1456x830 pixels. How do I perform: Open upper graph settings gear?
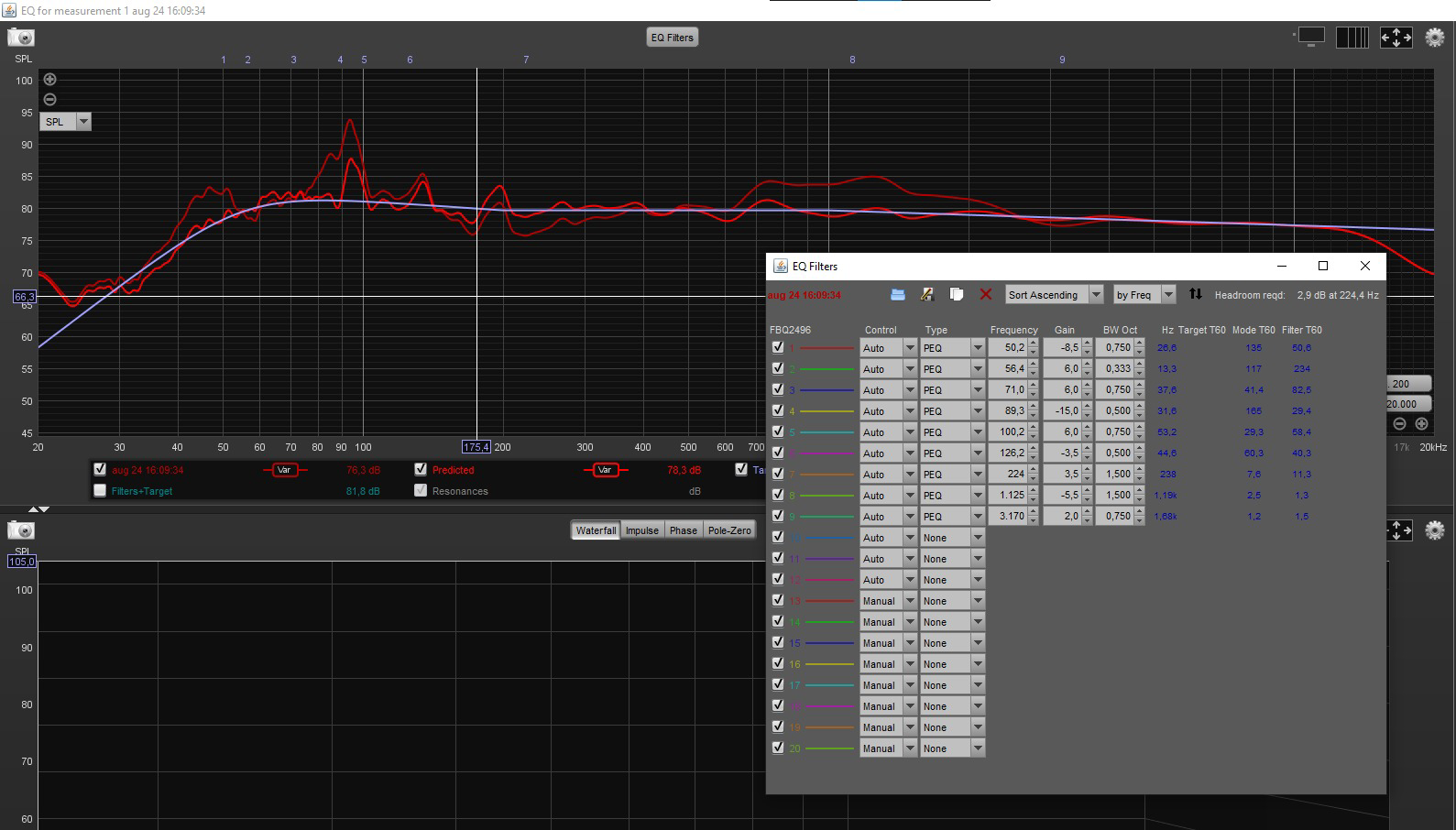[x=1435, y=38]
